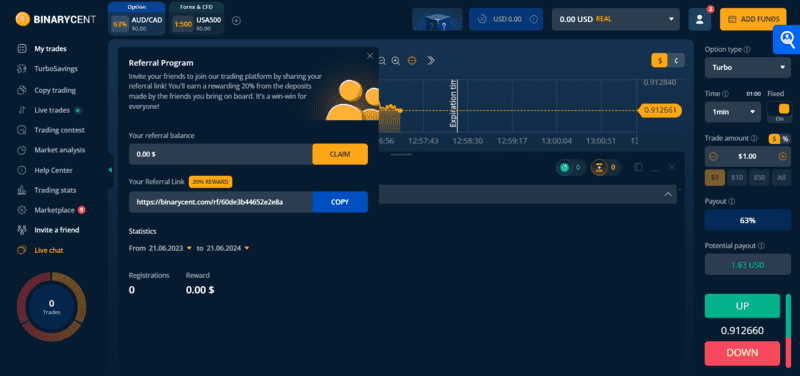Click the Help Center icon
Image resolution: width=800 pixels, height=376 pixels.
point(21,170)
